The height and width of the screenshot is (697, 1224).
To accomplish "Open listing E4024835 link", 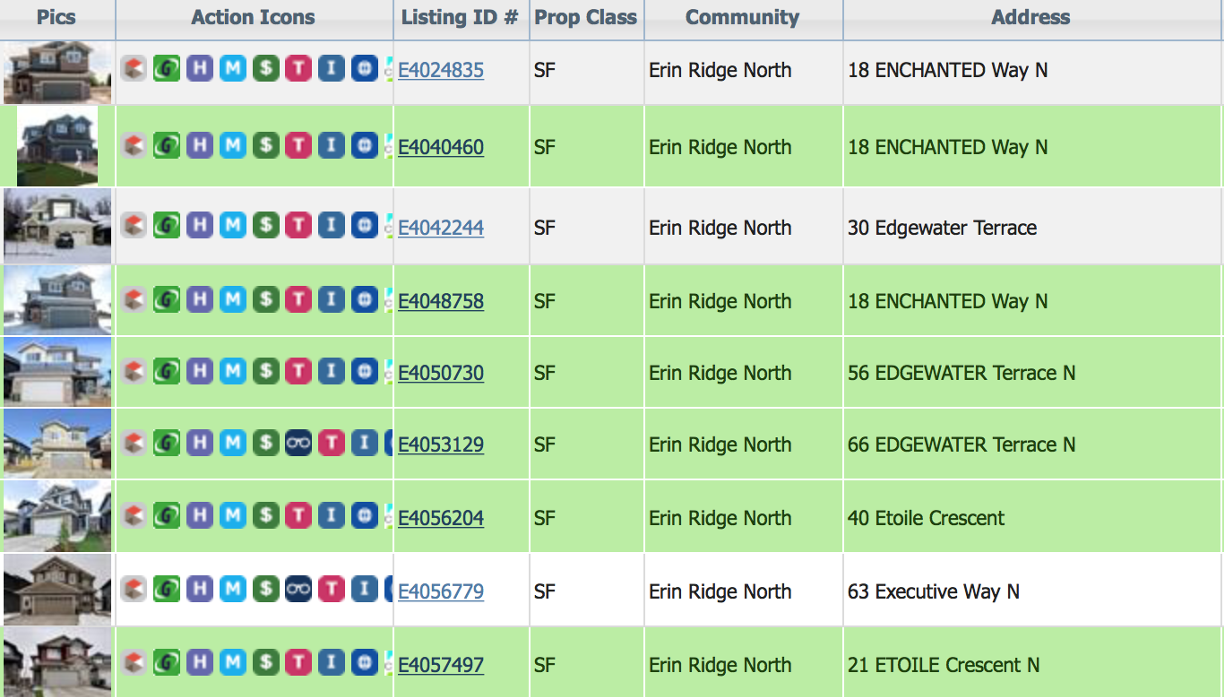I will coord(441,70).
